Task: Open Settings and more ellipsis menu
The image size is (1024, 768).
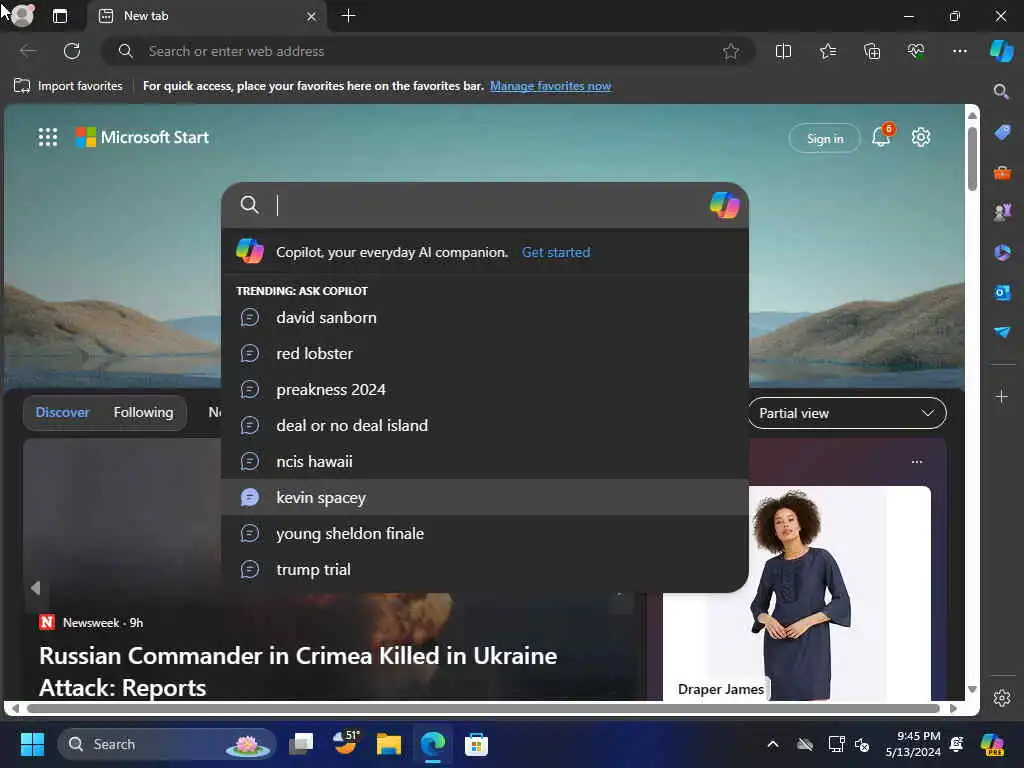Action: click(959, 51)
